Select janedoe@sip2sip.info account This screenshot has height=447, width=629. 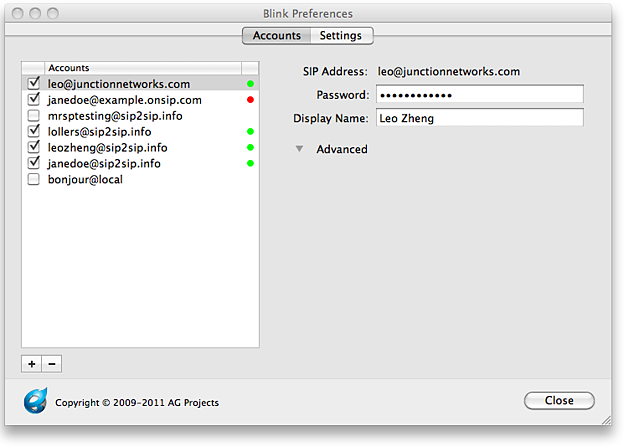140,163
